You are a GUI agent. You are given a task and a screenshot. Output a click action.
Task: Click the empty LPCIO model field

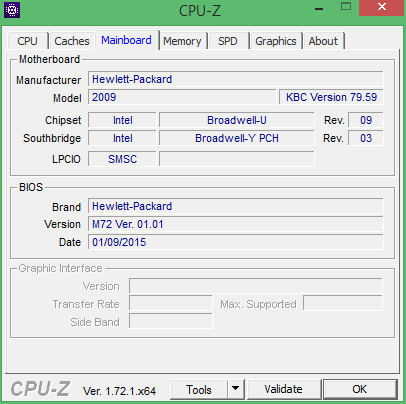coord(237,159)
